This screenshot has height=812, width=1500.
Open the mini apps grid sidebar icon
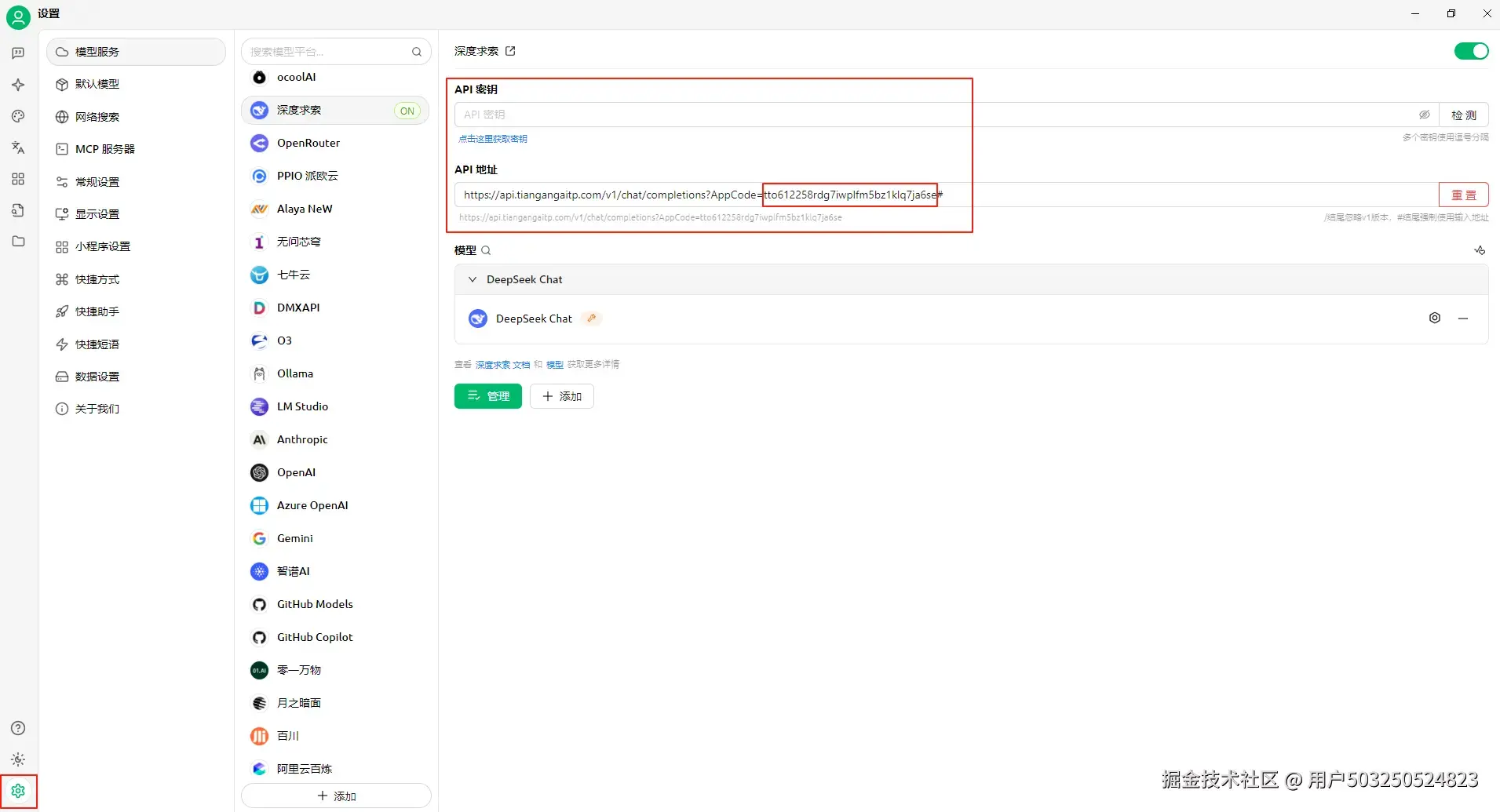coord(18,179)
